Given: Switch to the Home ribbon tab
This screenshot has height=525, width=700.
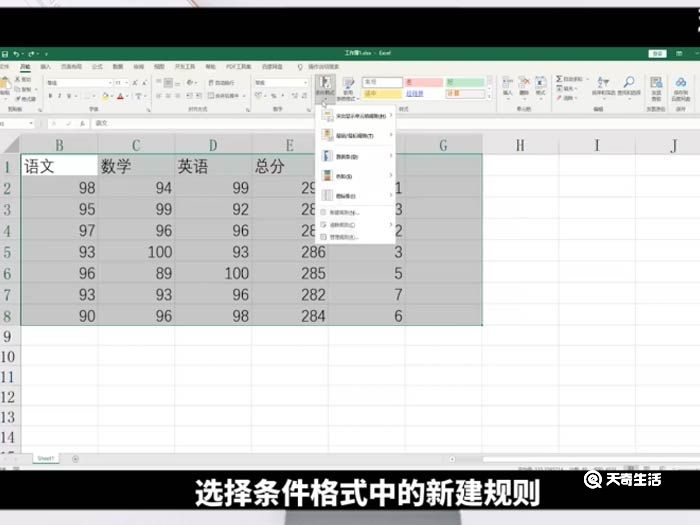Looking at the screenshot, I should (x=25, y=67).
